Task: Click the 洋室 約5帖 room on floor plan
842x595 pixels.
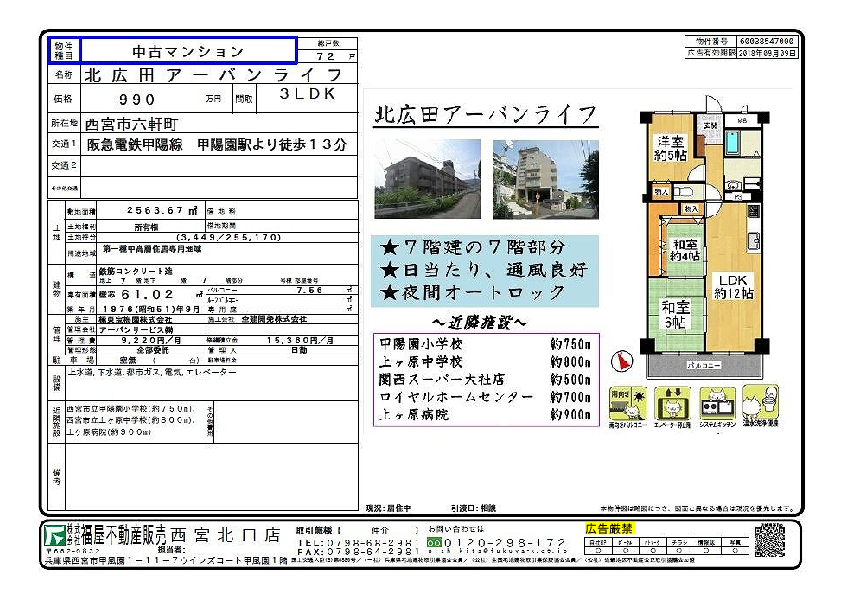Action: [670, 148]
